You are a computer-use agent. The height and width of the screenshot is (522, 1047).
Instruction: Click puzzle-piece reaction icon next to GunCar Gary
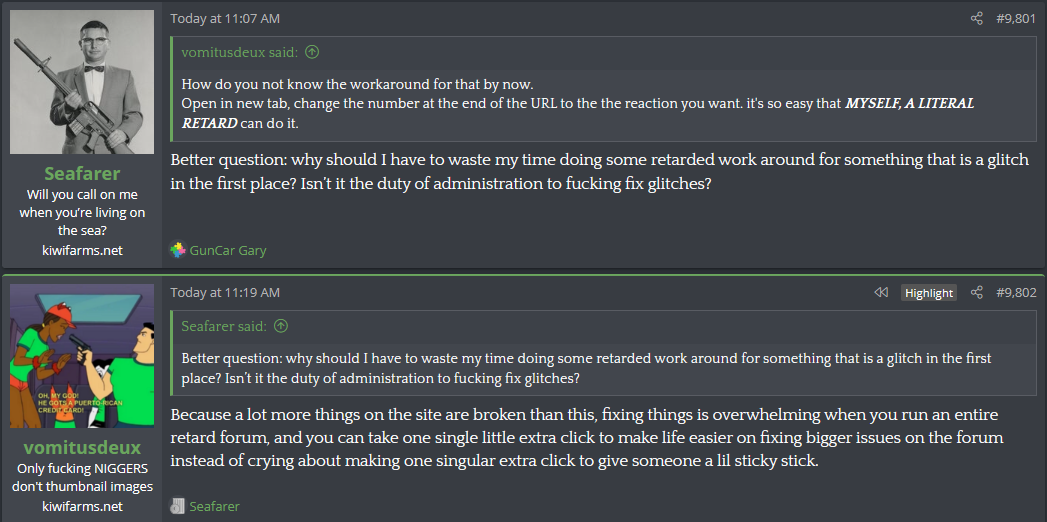pos(177,250)
